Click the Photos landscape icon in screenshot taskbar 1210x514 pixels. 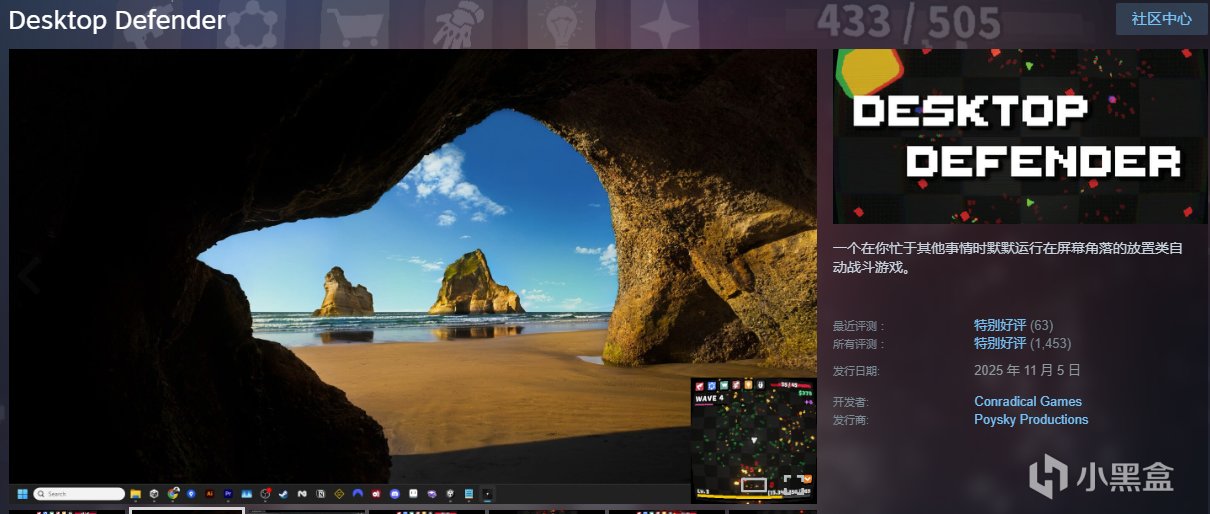pyautogui.click(x=246, y=494)
